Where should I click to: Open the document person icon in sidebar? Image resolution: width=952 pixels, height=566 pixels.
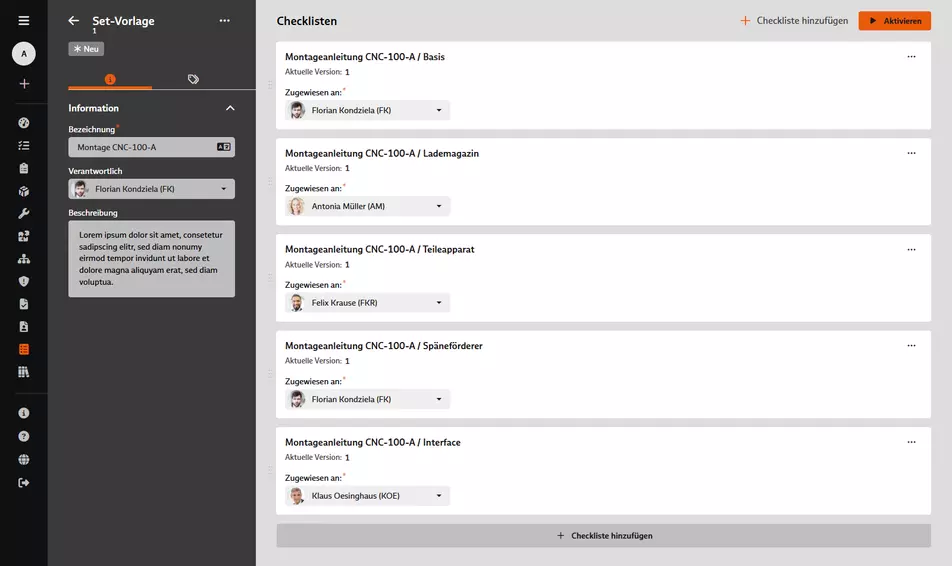click(24, 327)
